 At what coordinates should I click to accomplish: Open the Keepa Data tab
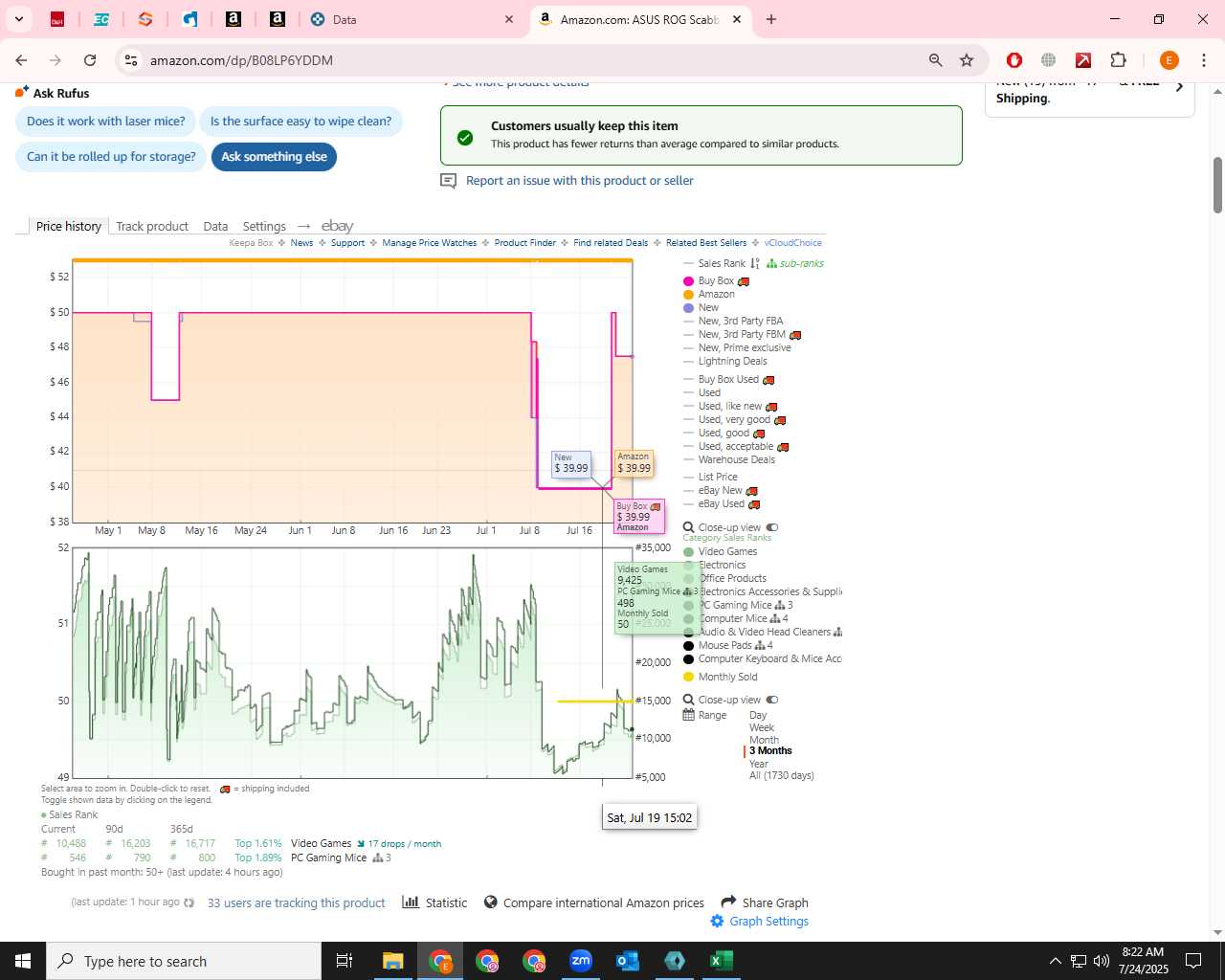[x=215, y=227]
